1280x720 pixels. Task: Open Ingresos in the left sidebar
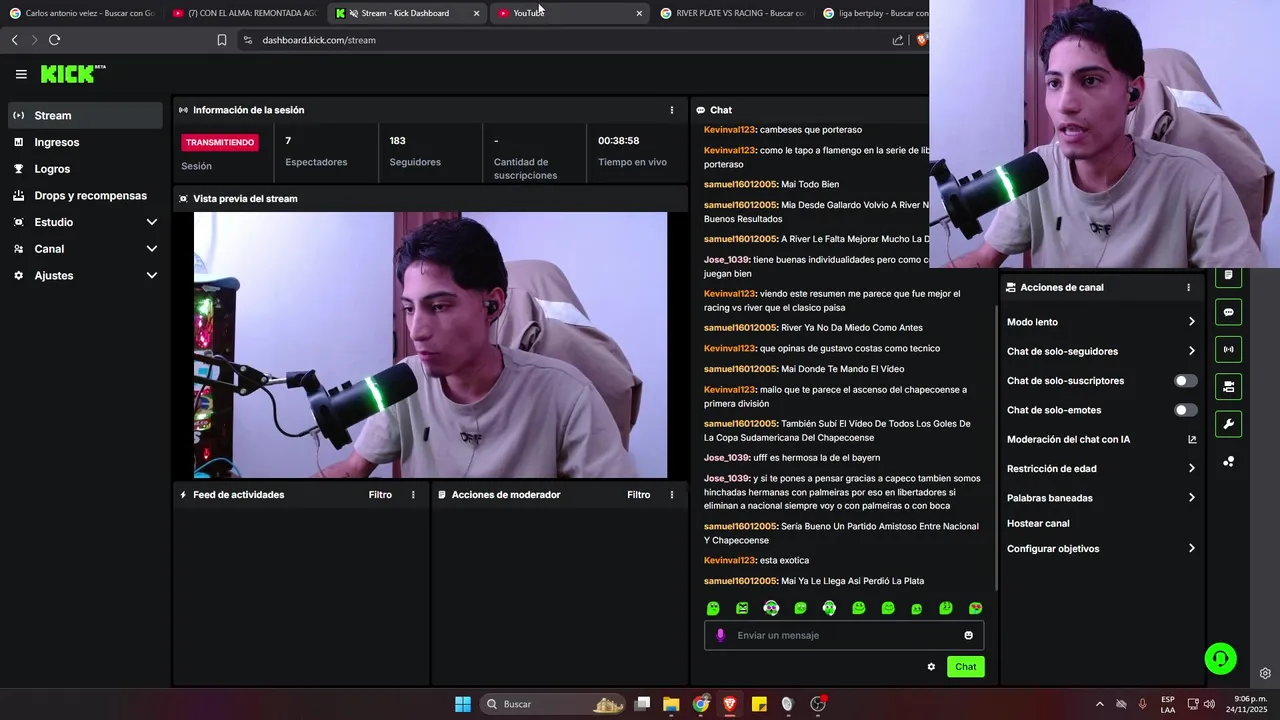tap(86, 142)
